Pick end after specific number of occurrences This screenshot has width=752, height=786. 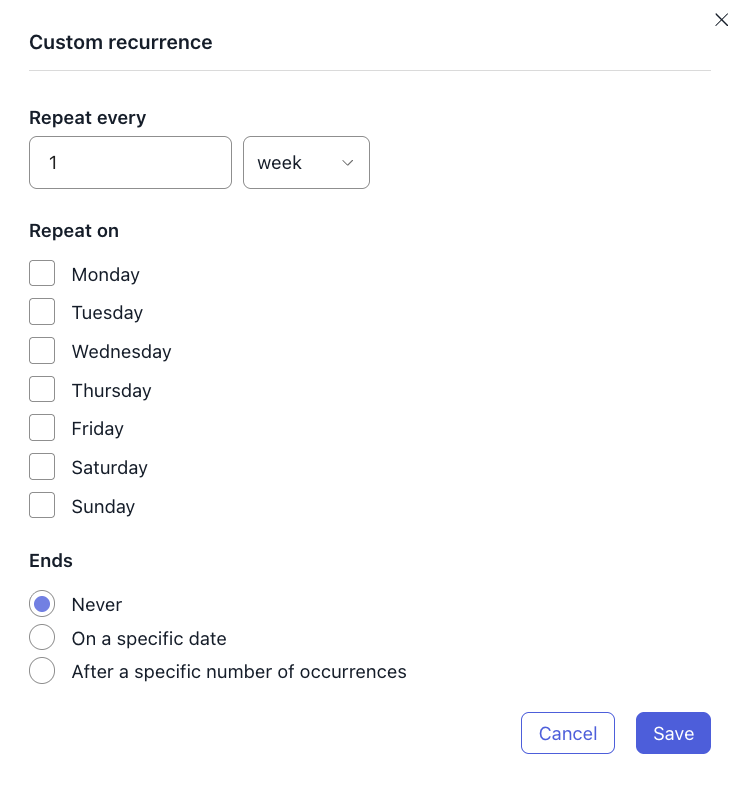[x=42, y=671]
